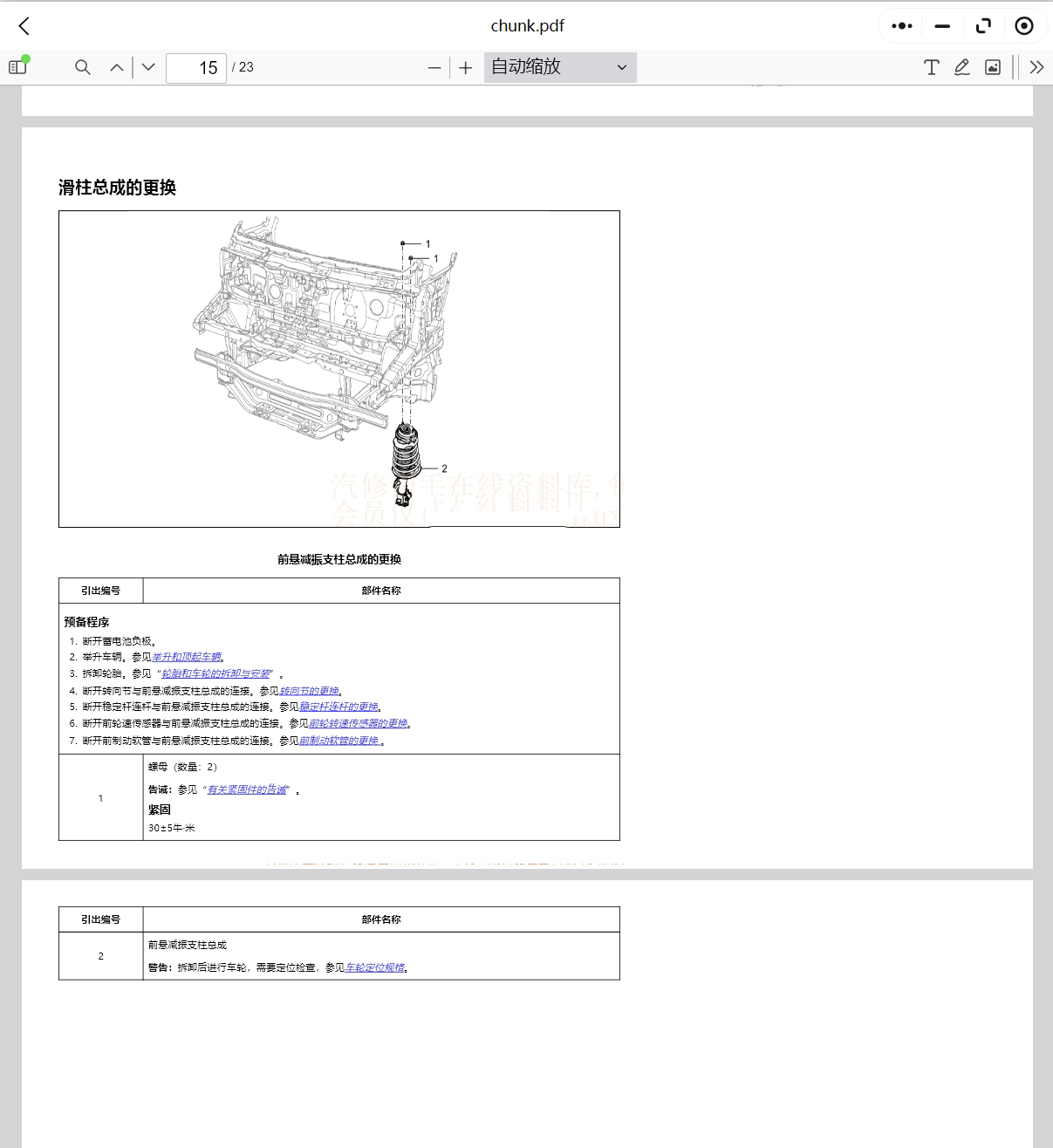Select the freehand drawing pen tool
Viewport: 1053px width, 1148px height.
click(961, 67)
